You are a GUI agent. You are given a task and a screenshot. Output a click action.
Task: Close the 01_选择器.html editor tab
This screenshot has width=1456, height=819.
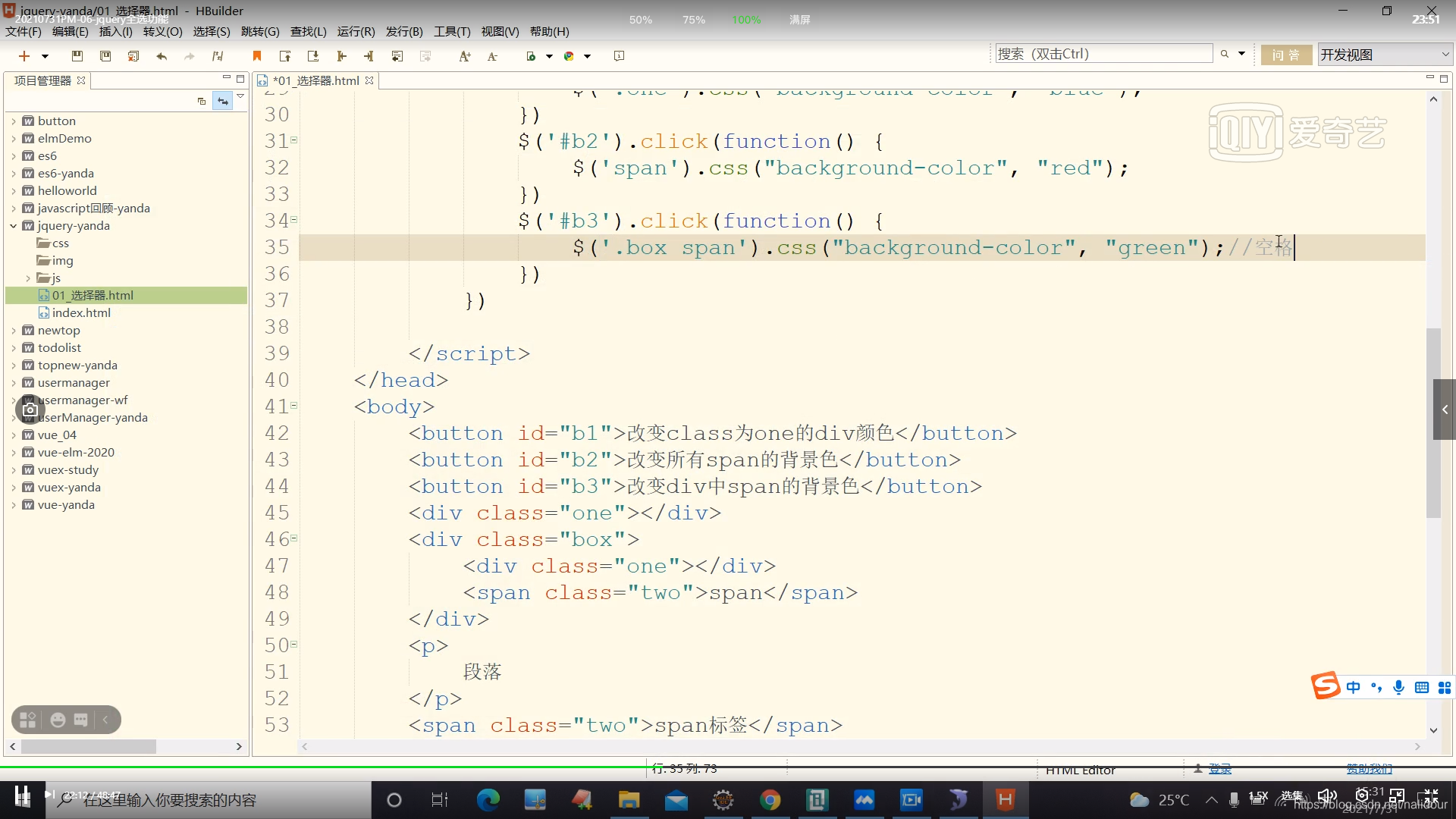click(369, 80)
